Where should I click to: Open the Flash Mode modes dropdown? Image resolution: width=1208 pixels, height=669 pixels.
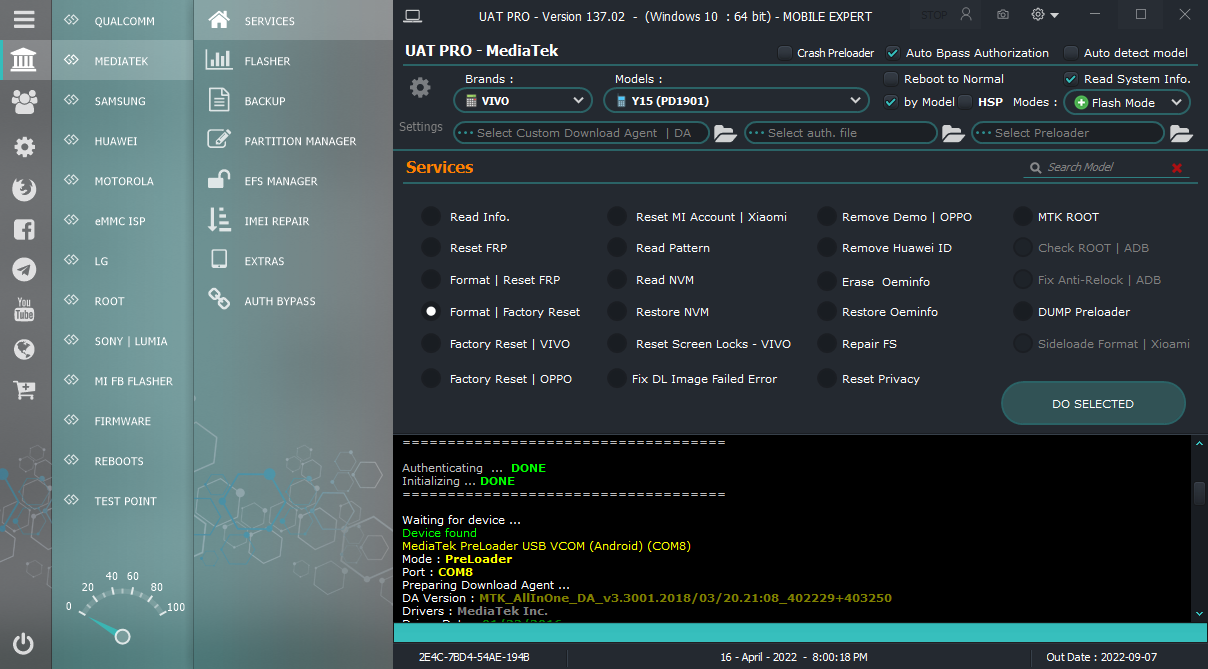point(1126,102)
